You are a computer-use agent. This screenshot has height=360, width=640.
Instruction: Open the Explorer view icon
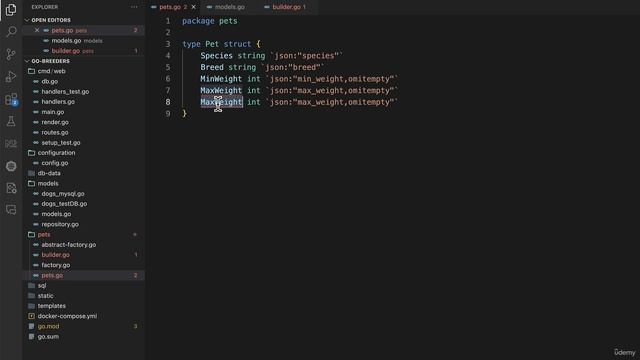(x=11, y=9)
